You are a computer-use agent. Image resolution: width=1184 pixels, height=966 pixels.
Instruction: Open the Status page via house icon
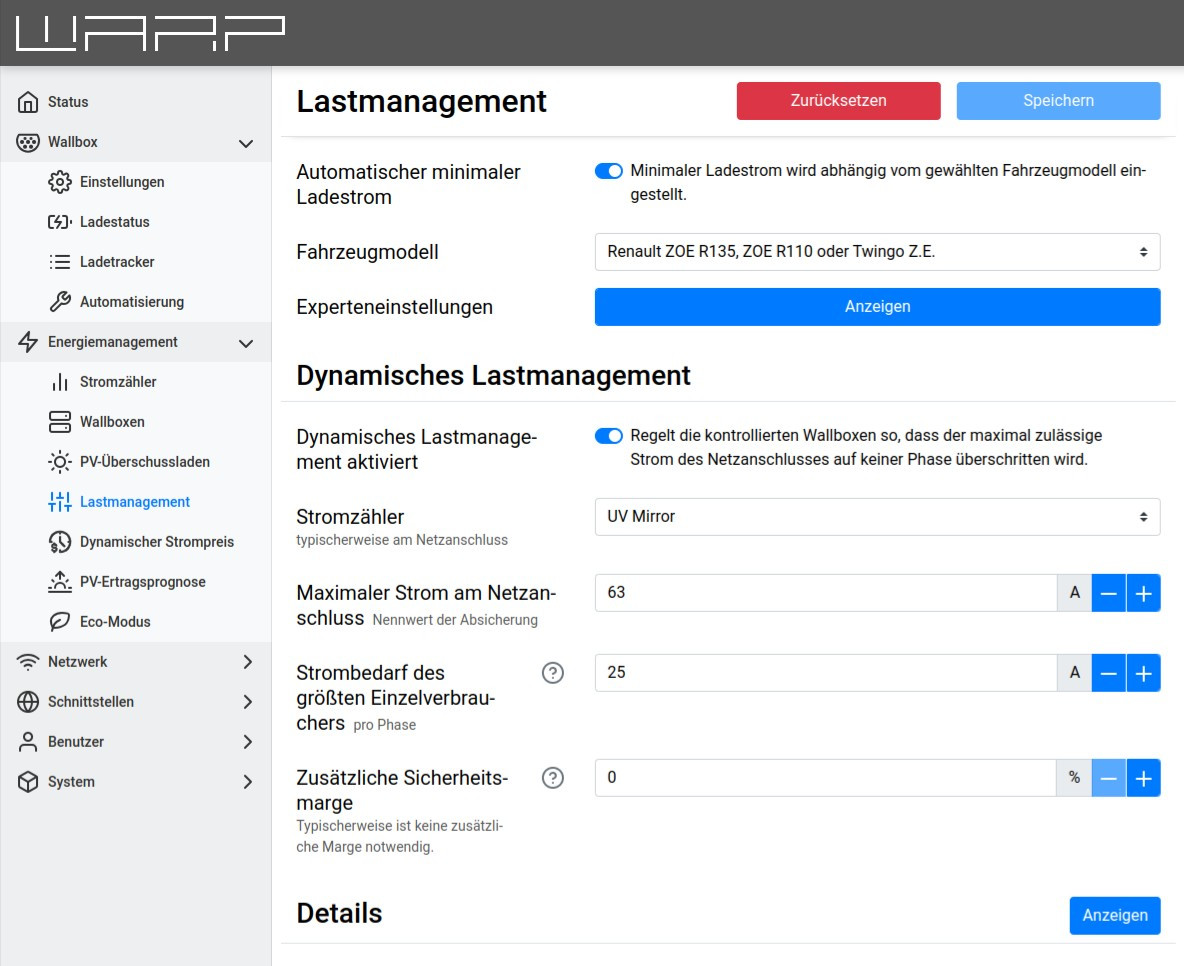(29, 102)
